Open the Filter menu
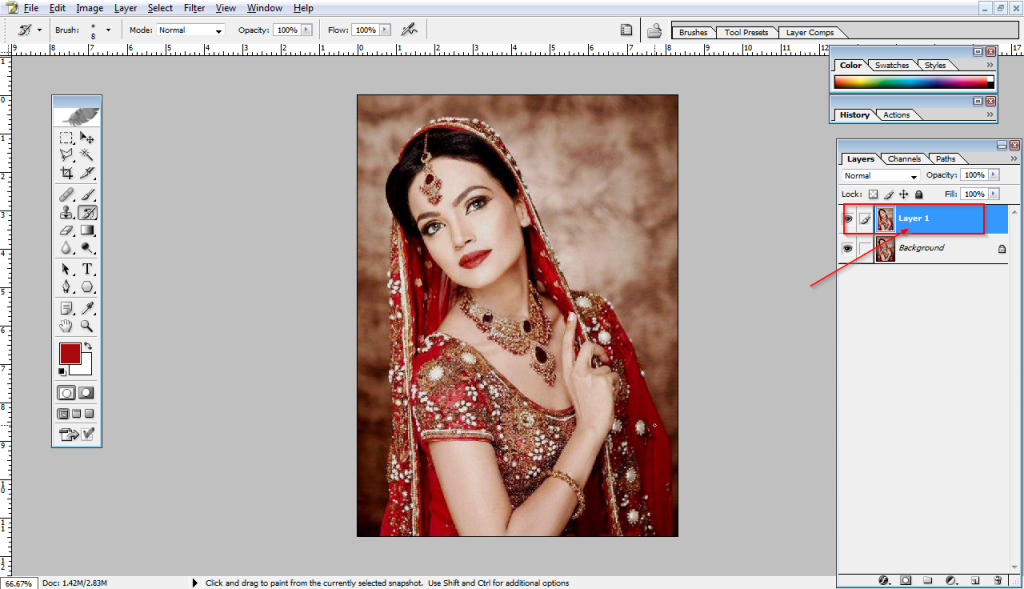The height and width of the screenshot is (589, 1024). (x=194, y=8)
